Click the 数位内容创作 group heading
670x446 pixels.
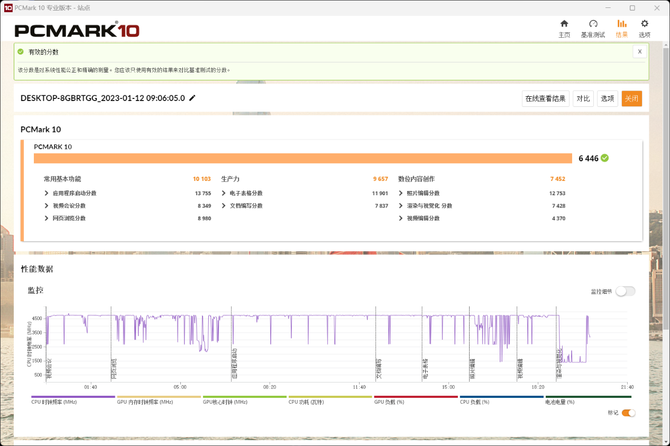click(416, 179)
